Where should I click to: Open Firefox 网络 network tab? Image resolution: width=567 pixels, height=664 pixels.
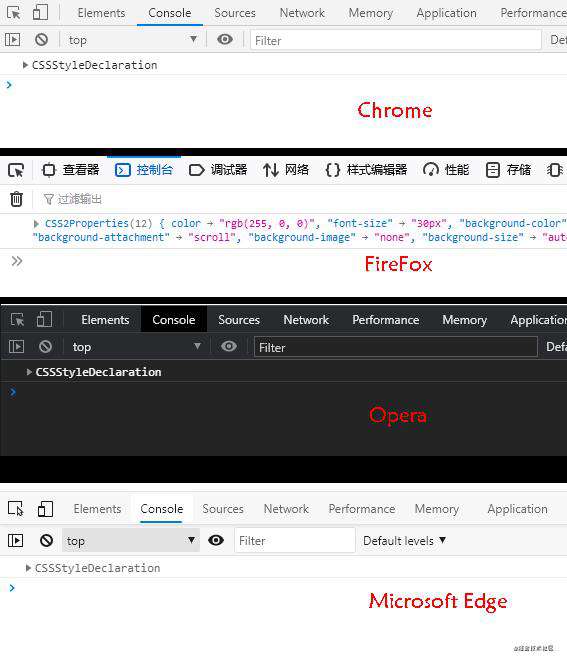(x=285, y=170)
